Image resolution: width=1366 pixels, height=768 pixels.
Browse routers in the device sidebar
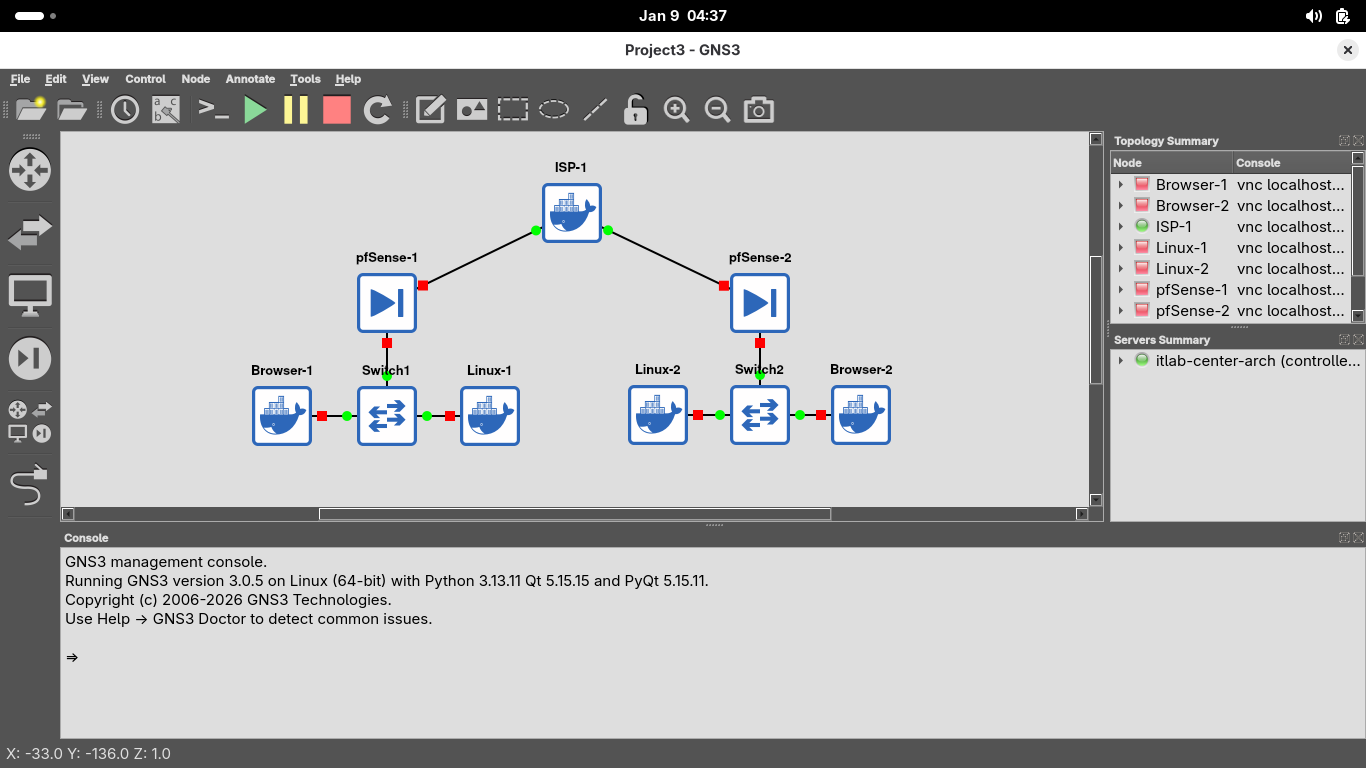pos(29,170)
